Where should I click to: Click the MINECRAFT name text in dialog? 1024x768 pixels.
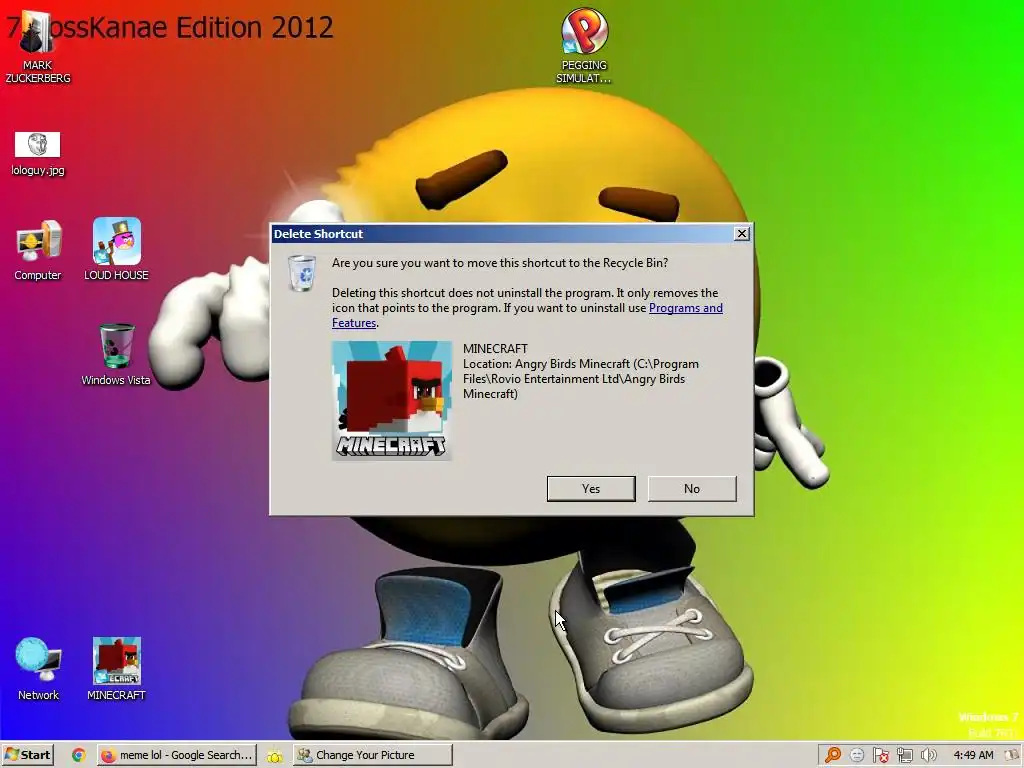coord(495,349)
